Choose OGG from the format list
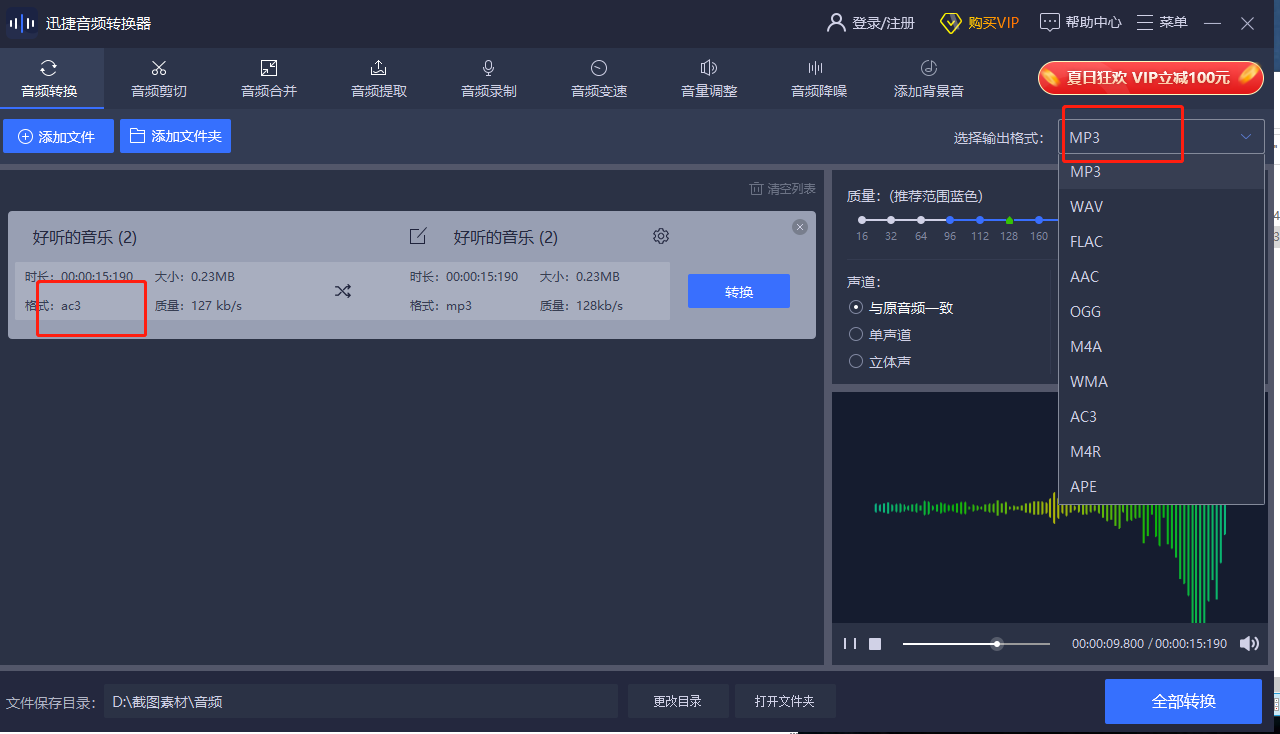This screenshot has width=1280, height=734. (x=1161, y=312)
